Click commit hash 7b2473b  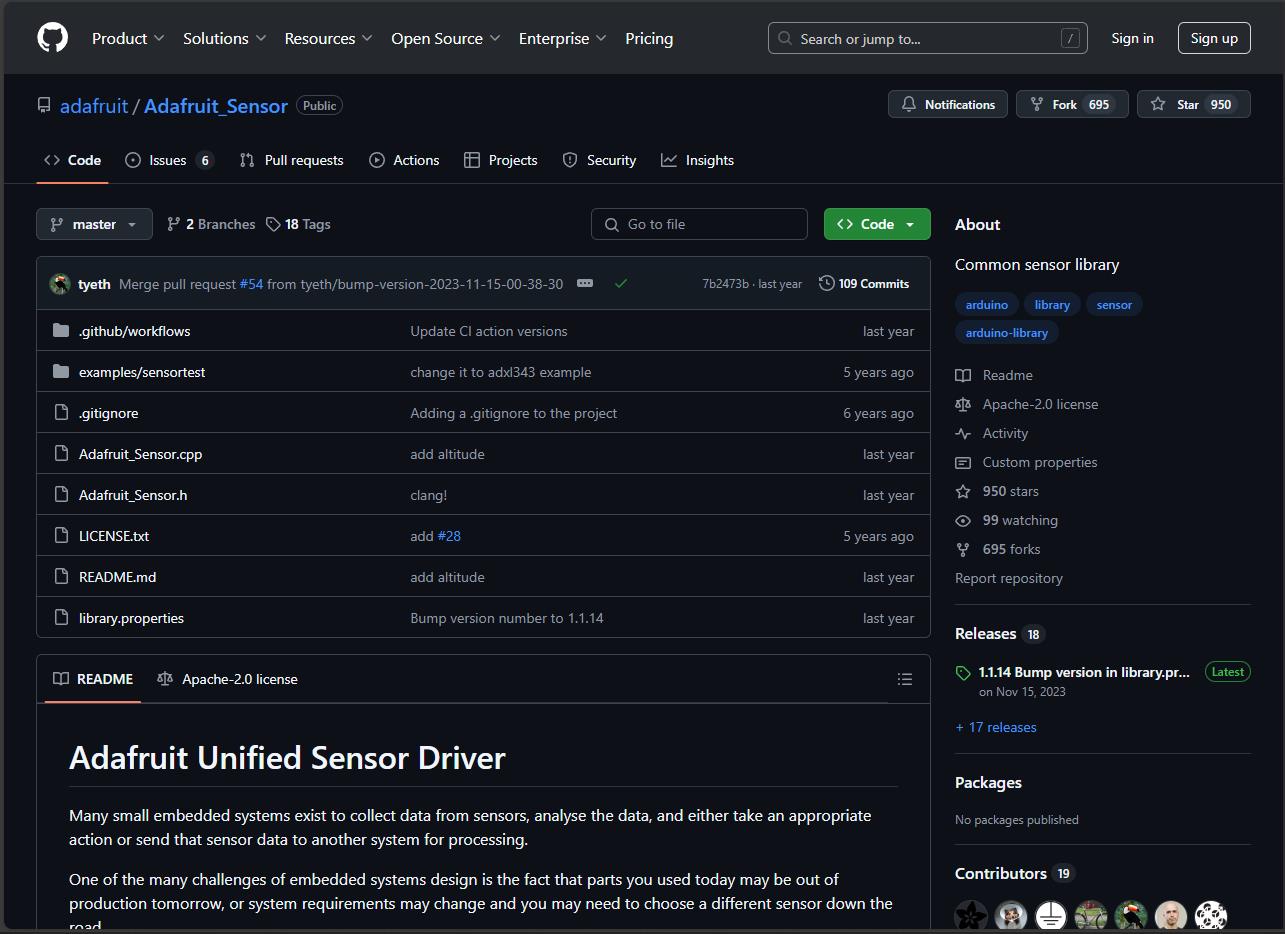click(x=725, y=284)
